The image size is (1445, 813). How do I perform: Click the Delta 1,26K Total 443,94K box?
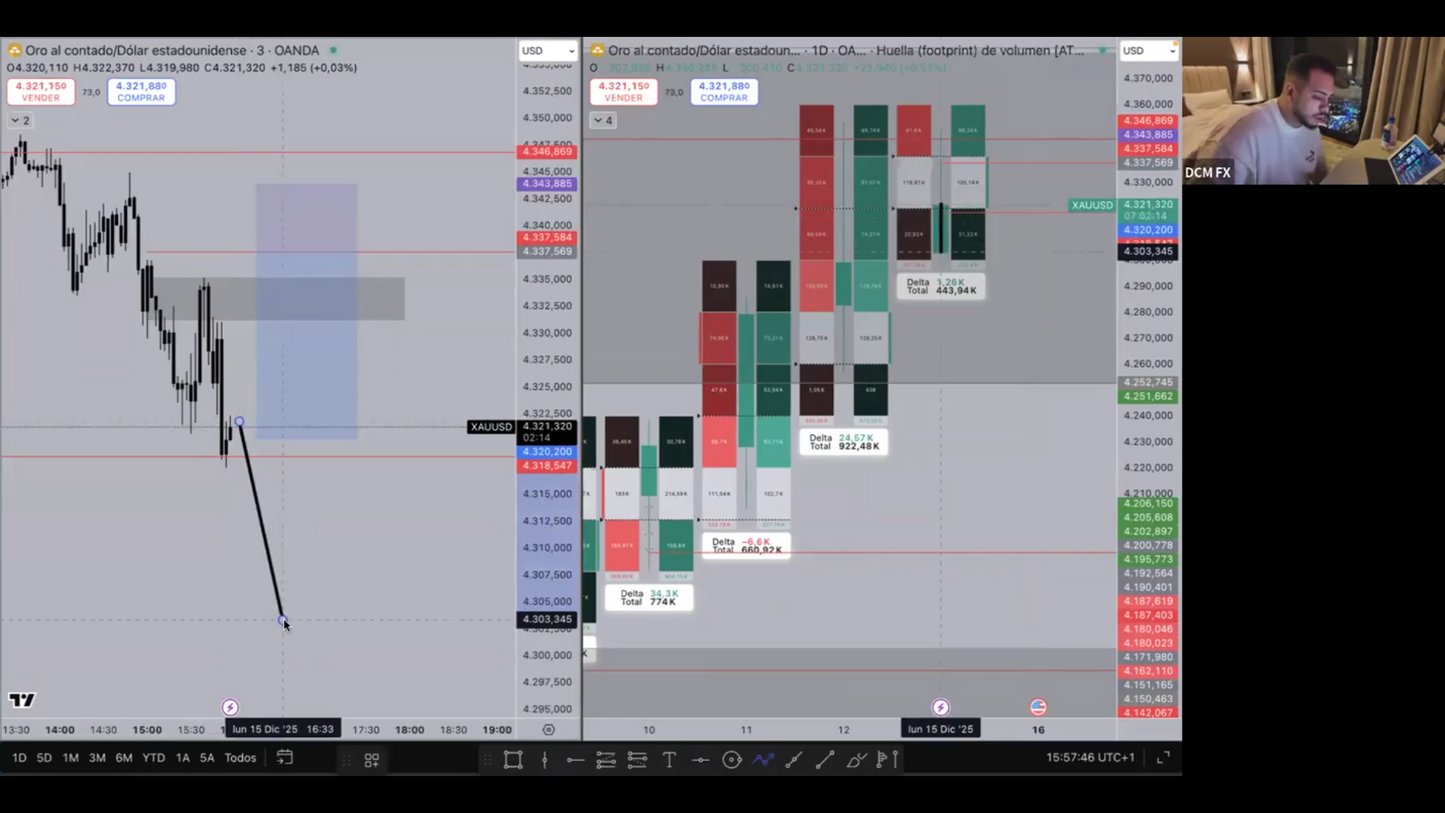941,286
